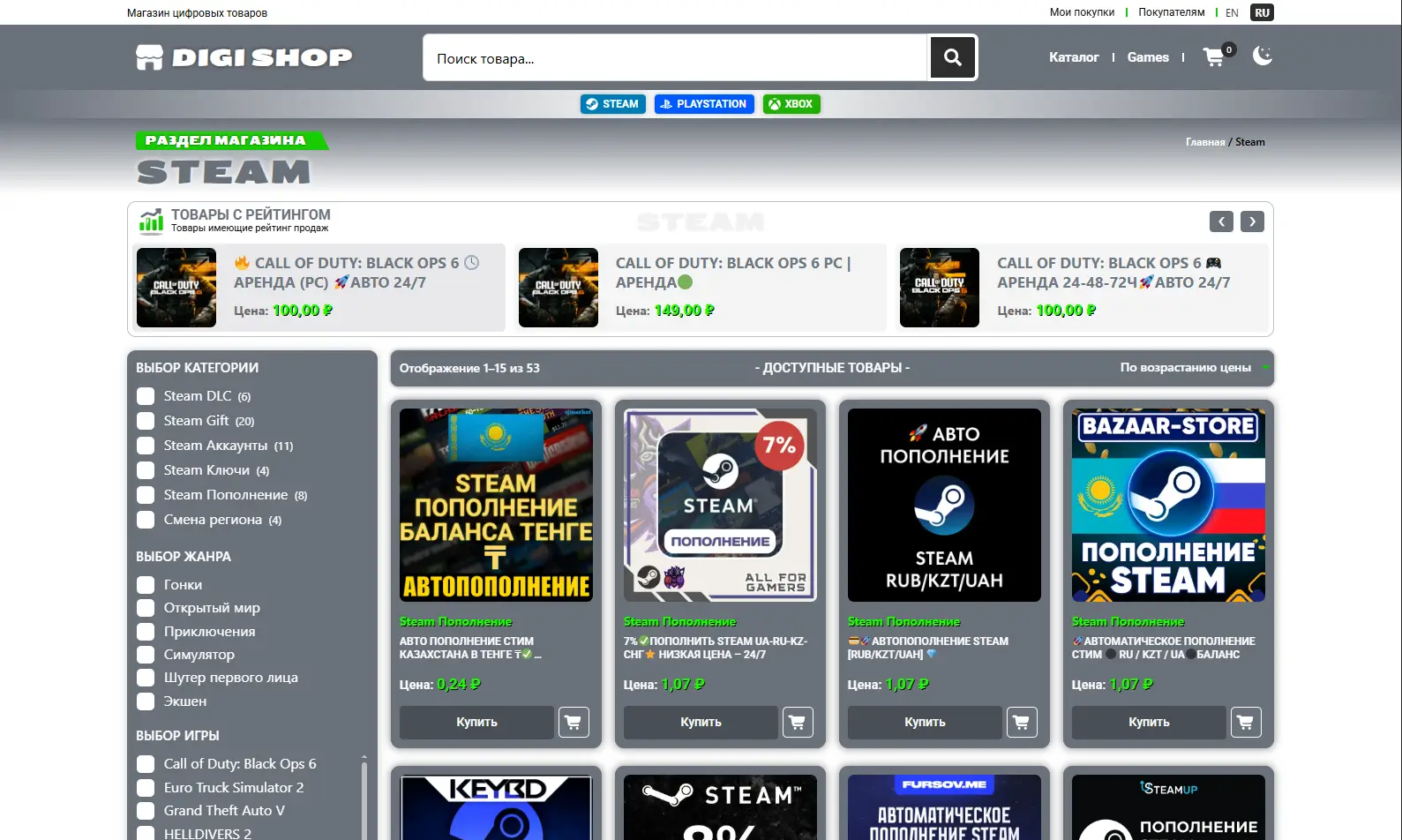Open Steam tenge balance product image
This screenshot has height=840, width=1402.
[496, 505]
